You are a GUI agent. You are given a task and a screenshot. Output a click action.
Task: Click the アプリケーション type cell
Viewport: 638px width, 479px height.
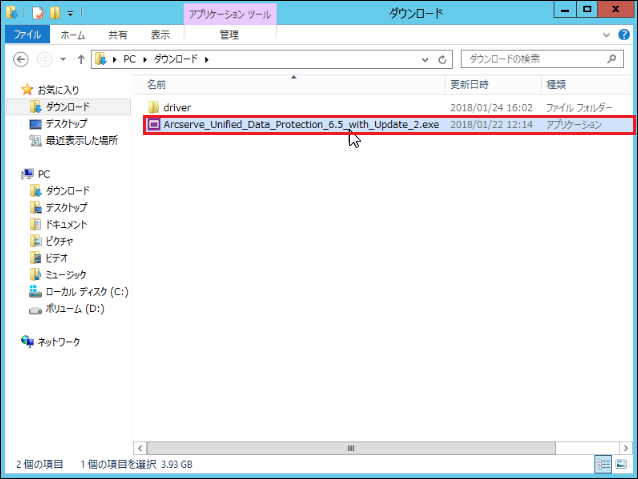pyautogui.click(x=574, y=125)
